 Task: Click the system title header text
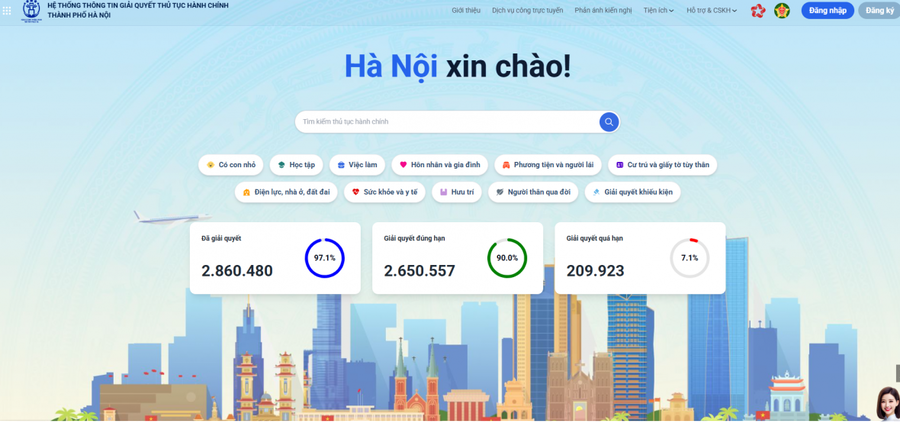click(x=138, y=10)
